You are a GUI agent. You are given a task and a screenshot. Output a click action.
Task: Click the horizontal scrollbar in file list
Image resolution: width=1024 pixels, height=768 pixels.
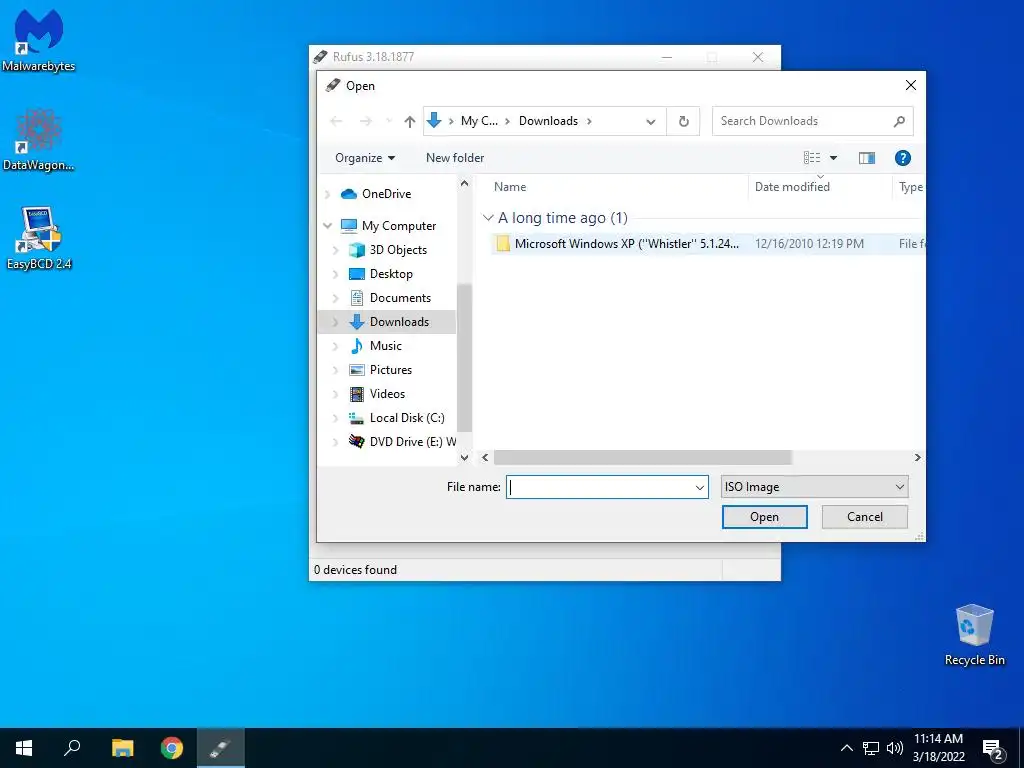point(643,457)
